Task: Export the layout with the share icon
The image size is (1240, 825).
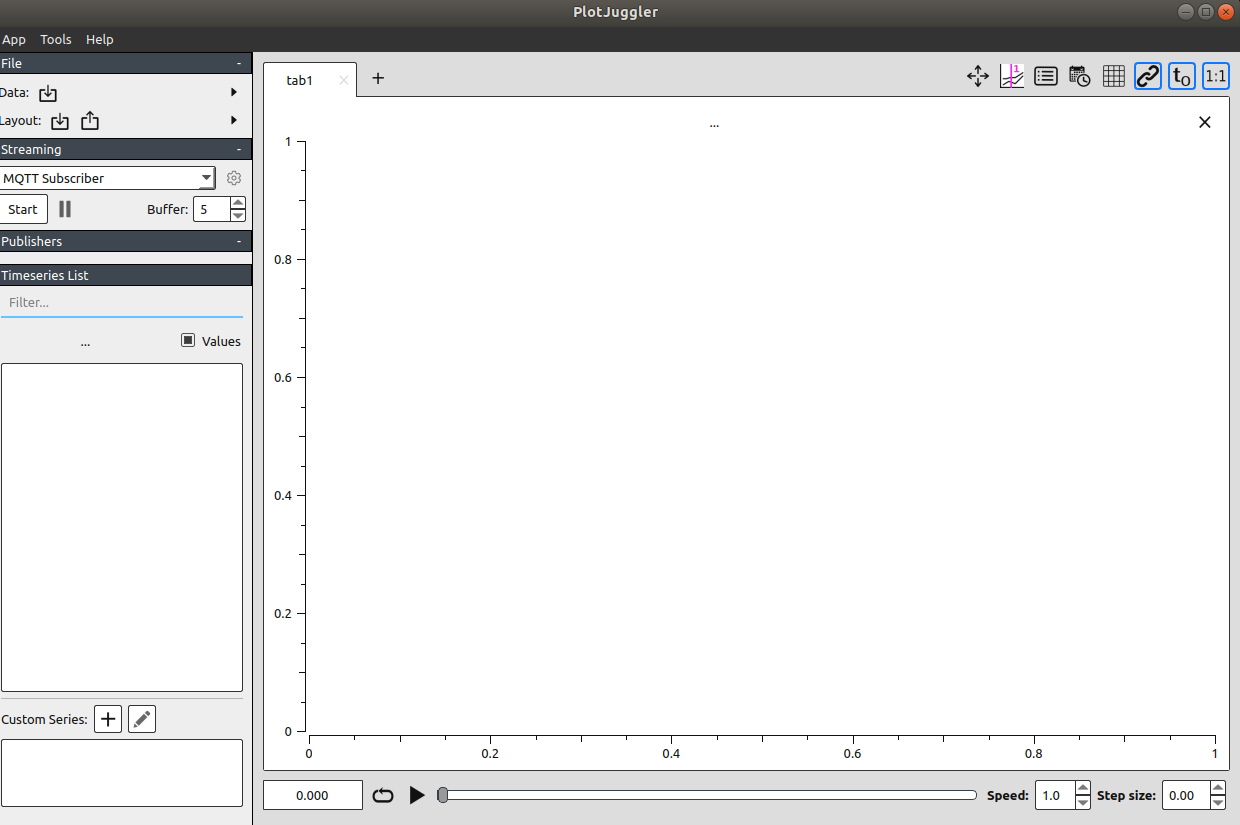Action: 89,121
